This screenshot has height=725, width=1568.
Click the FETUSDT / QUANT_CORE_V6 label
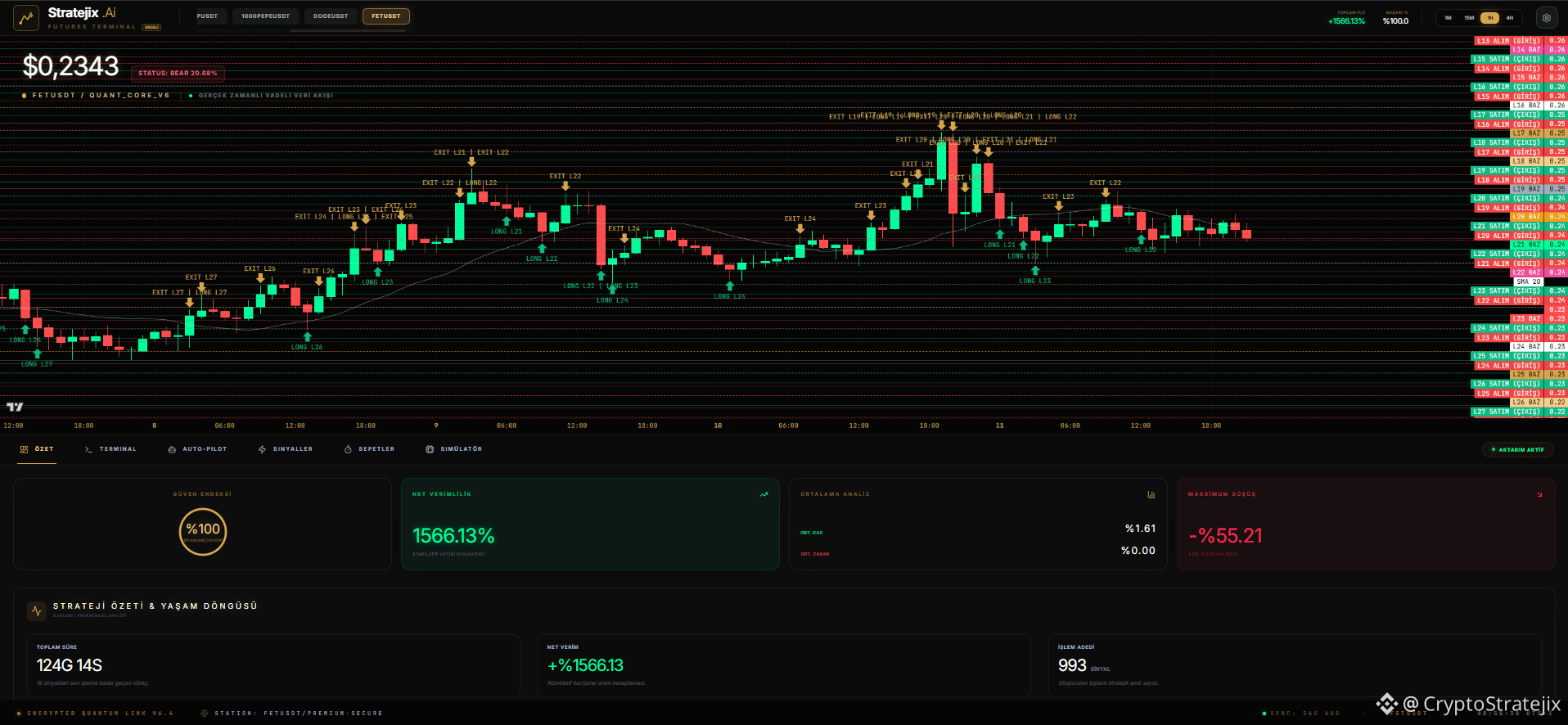tap(101, 96)
